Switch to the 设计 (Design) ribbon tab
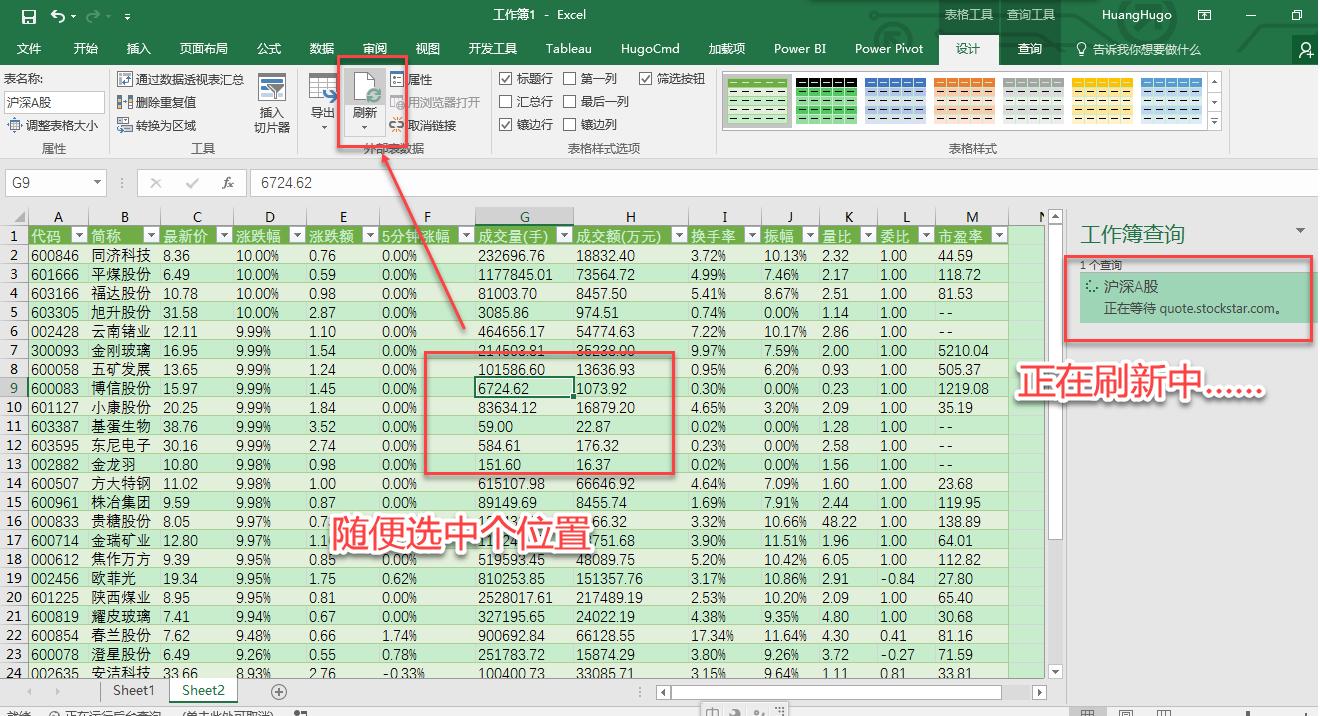Viewport: 1320px width, 716px height. point(966,48)
